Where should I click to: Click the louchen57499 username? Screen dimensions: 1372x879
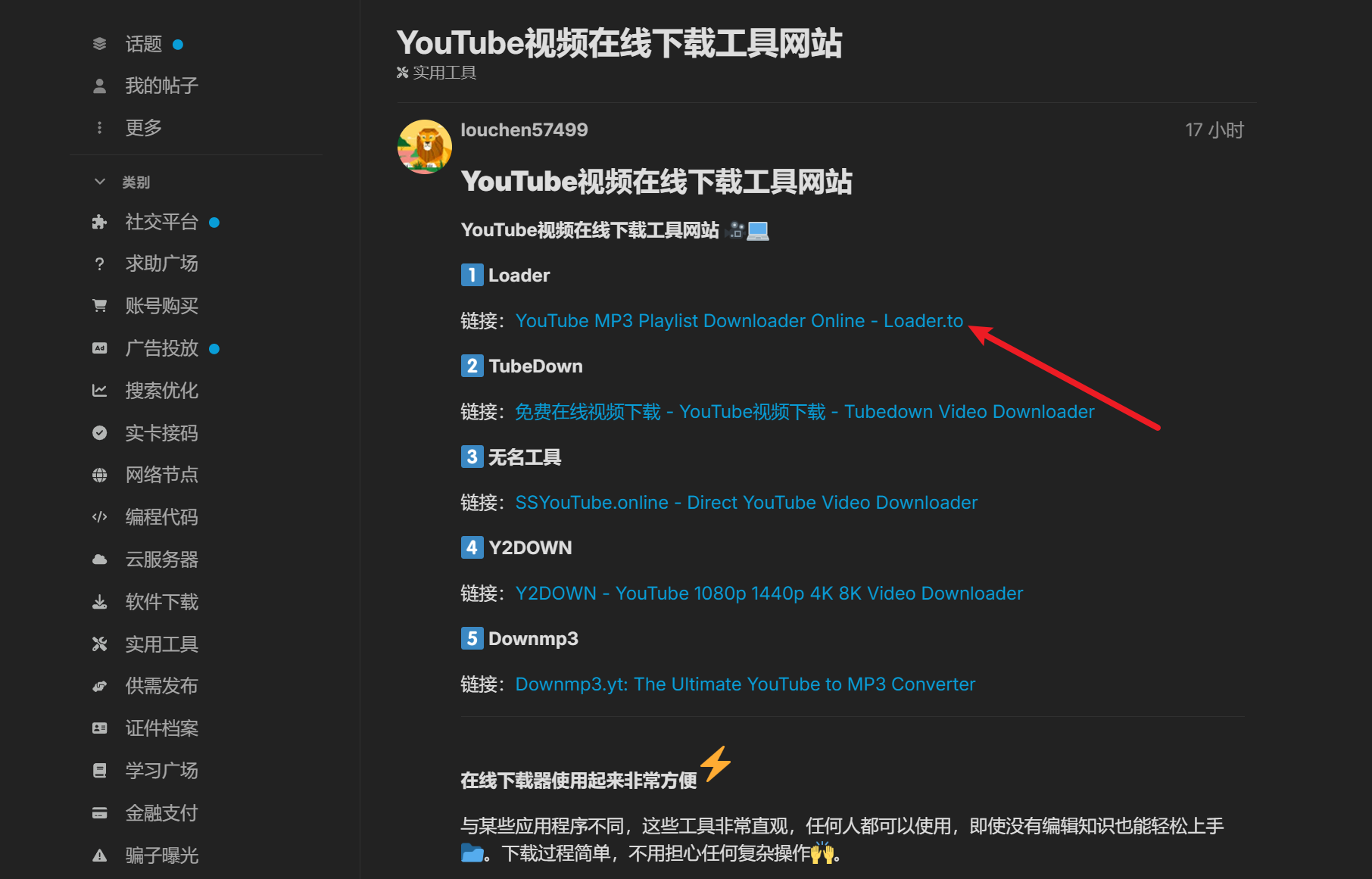tap(525, 130)
